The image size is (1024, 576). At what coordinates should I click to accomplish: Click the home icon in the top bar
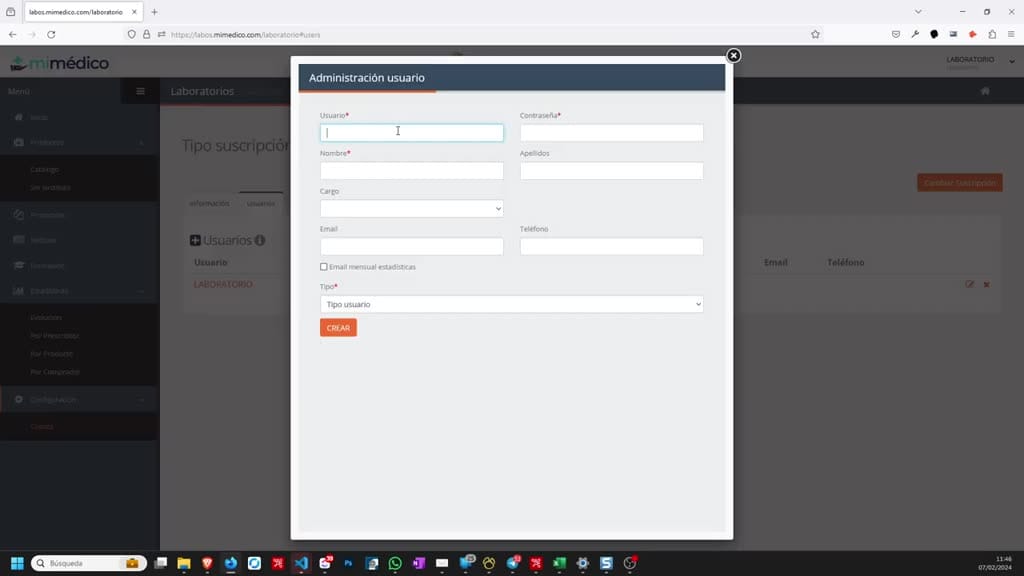point(985,91)
